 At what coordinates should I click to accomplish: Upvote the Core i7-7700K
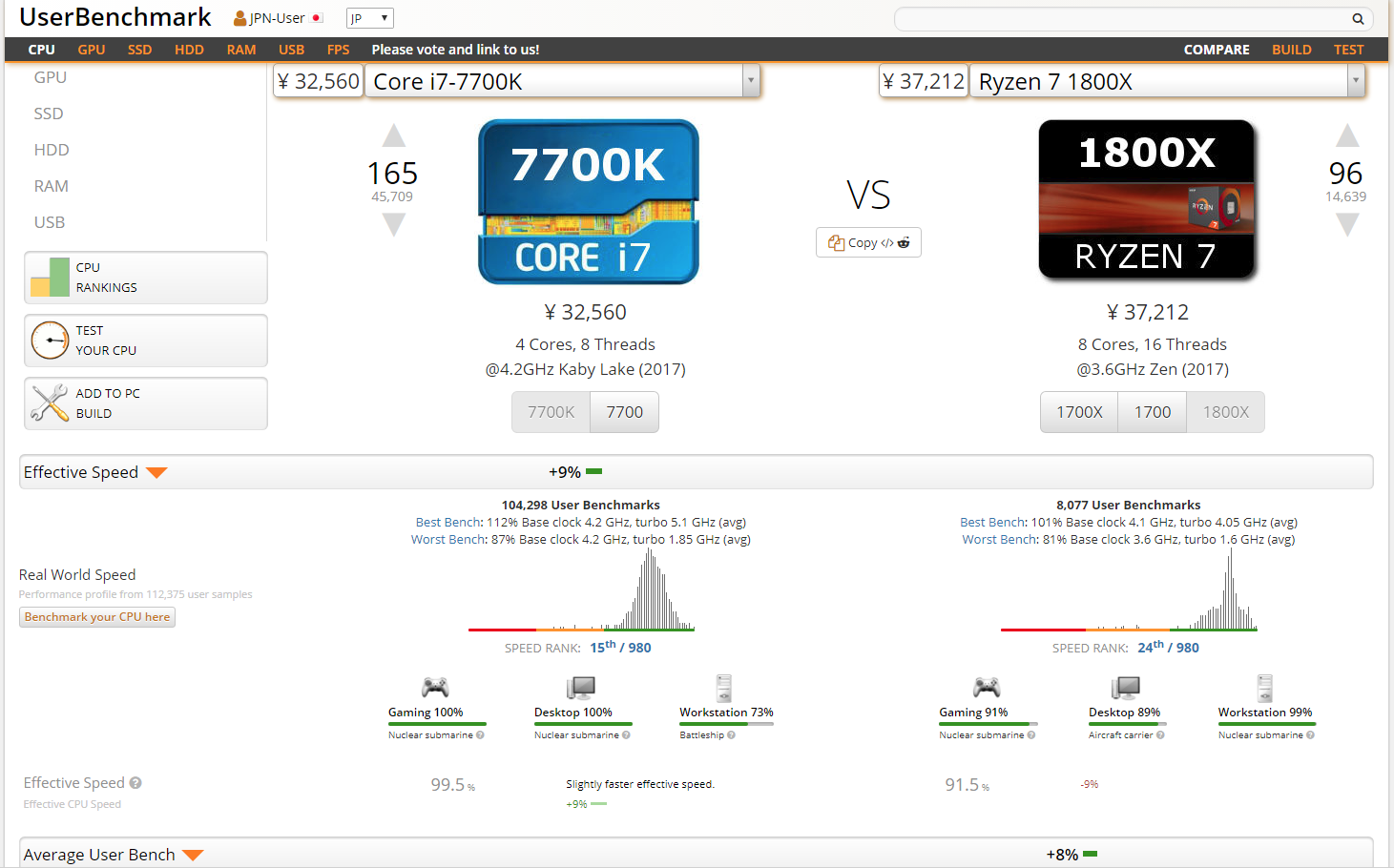394,135
